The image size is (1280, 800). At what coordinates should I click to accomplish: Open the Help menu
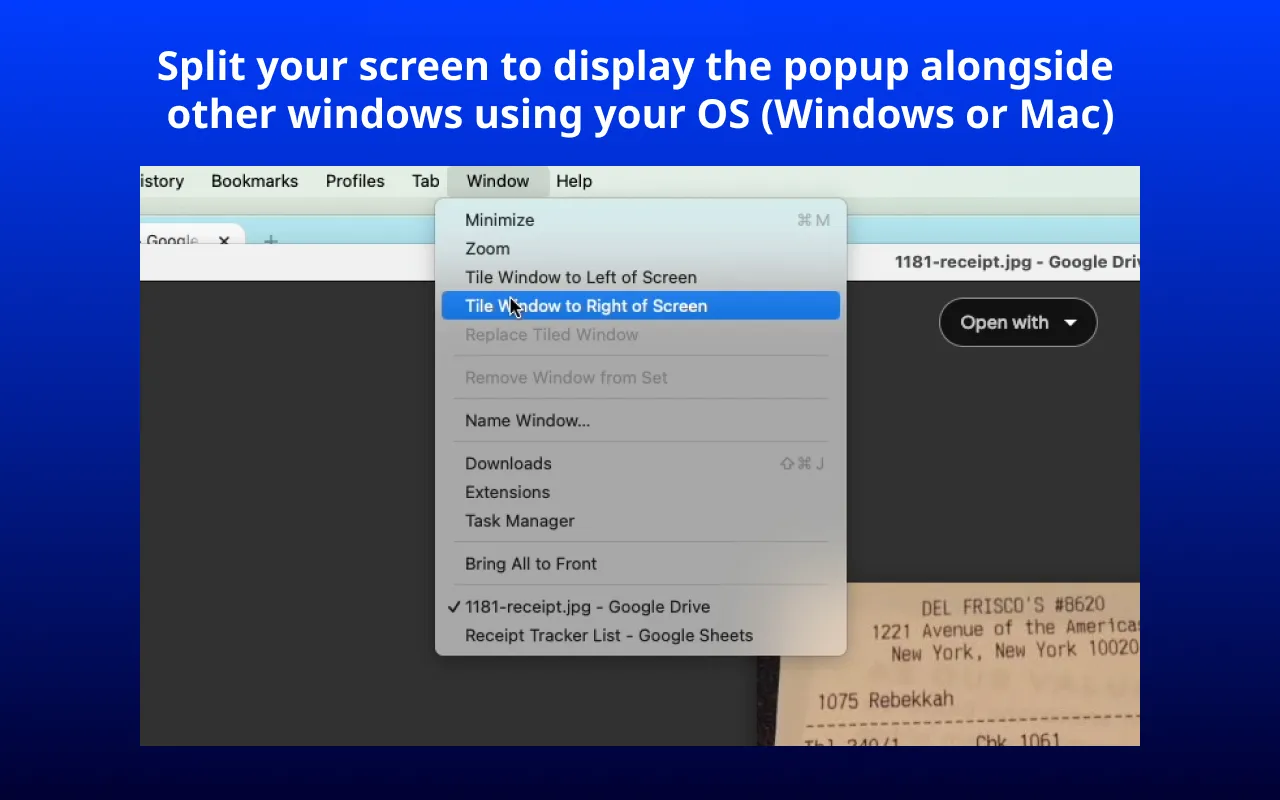pos(574,181)
